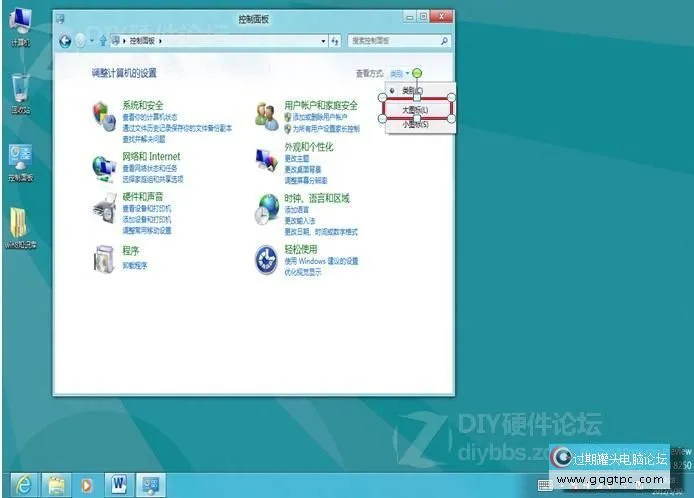Click the Ease of Access (轻松使用) icon
This screenshot has width=694, height=498.
click(266, 259)
